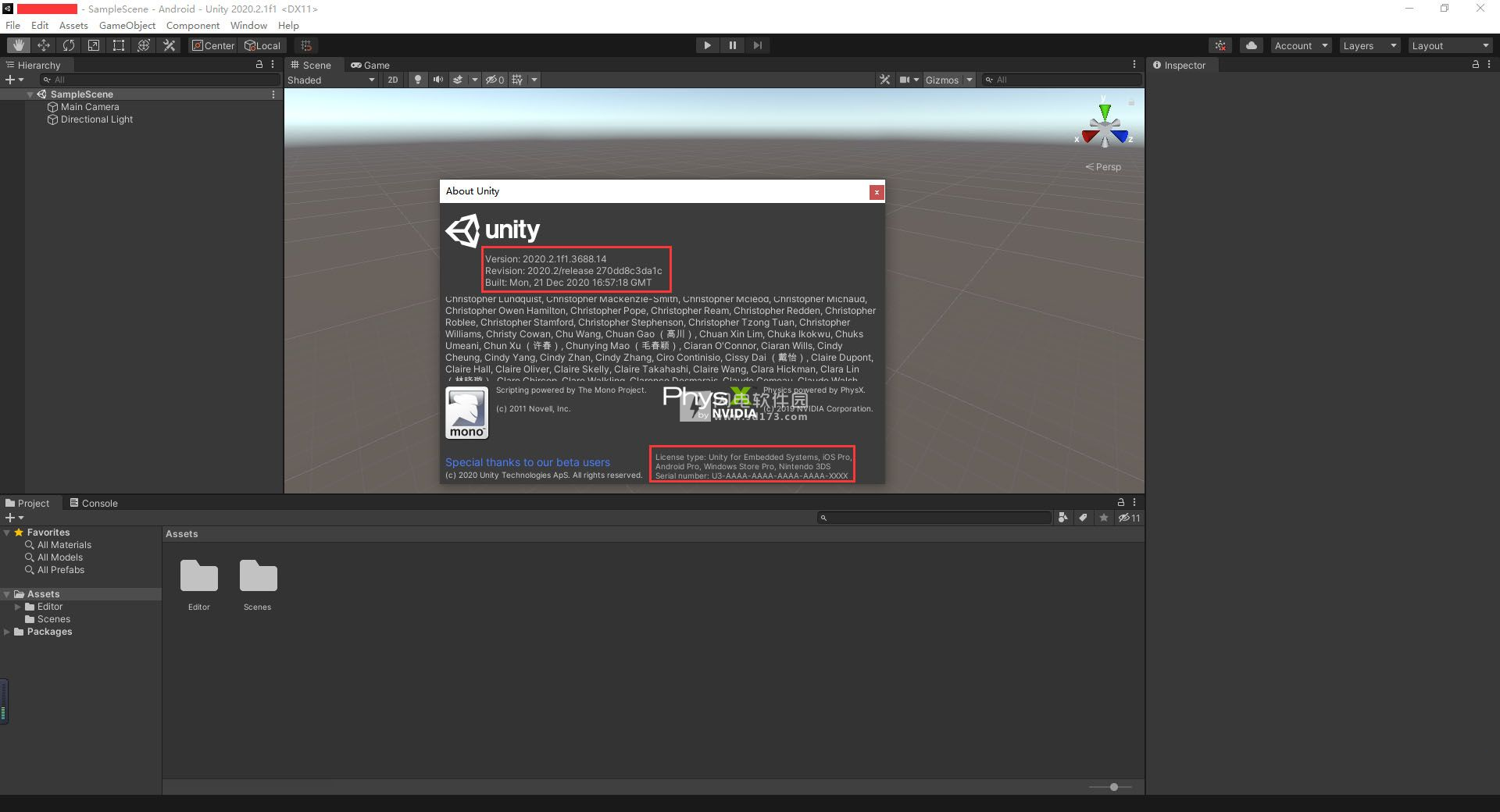
Task: Select the combined Transform tool
Action: [x=144, y=45]
